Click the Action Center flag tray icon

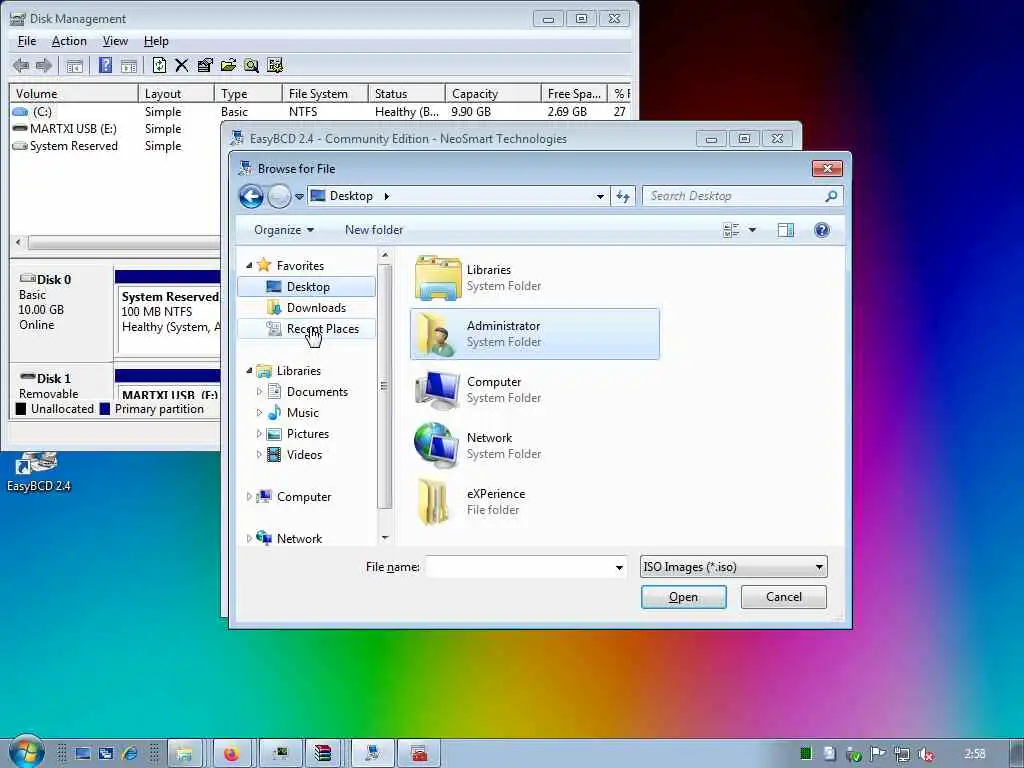tap(878, 754)
